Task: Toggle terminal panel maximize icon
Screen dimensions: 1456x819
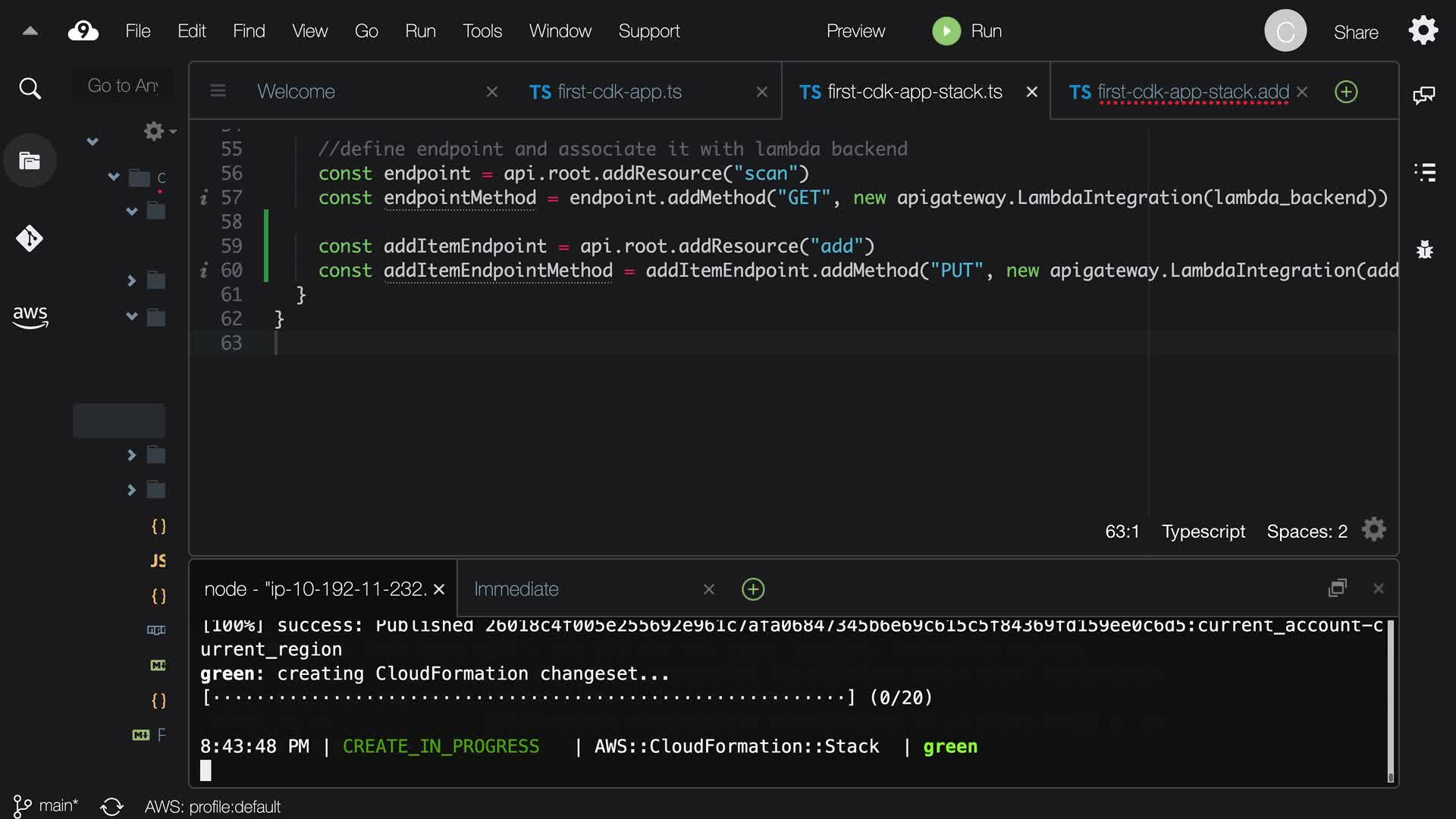Action: pos(1338,588)
